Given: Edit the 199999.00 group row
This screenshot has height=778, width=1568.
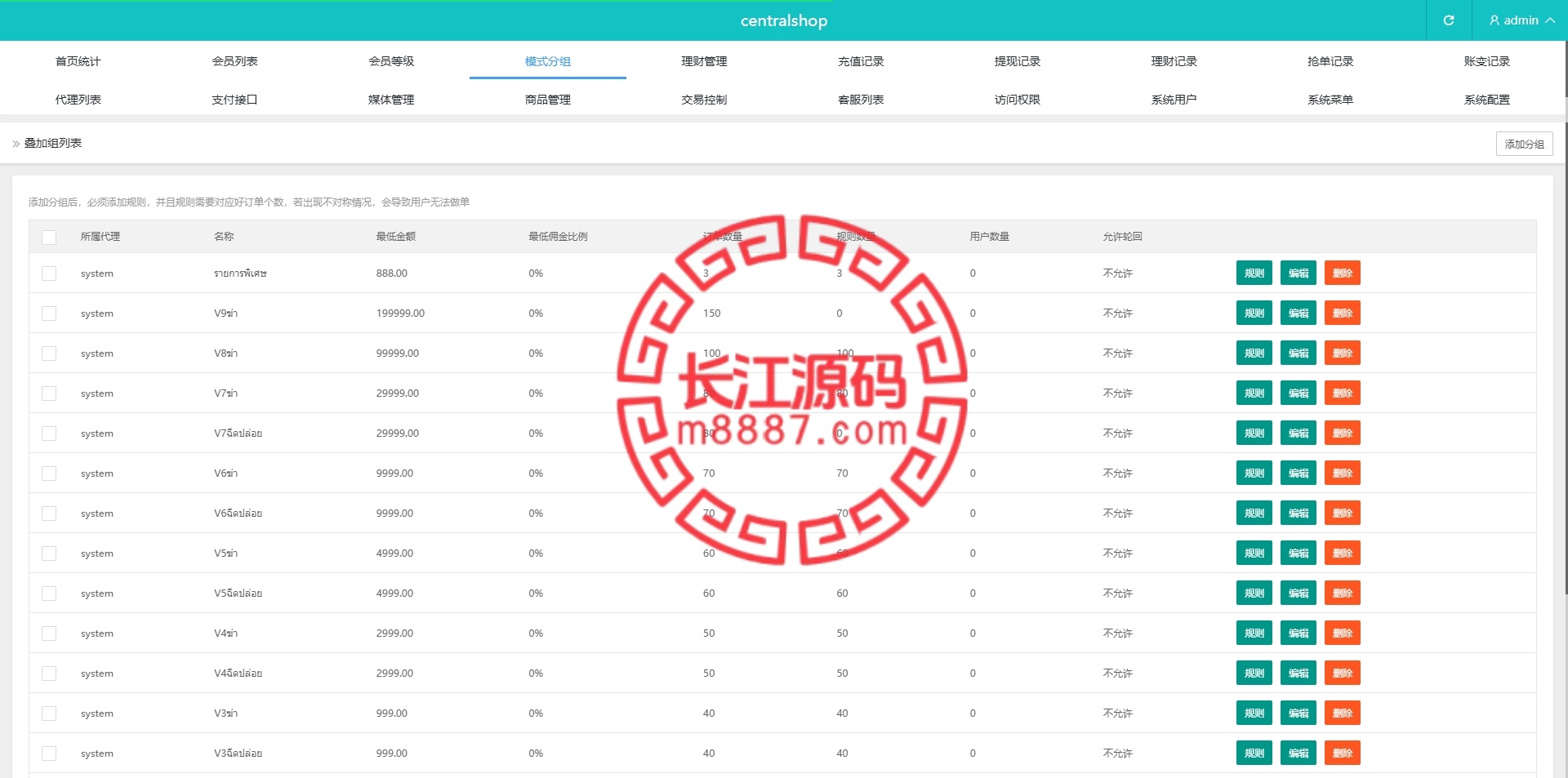Looking at the screenshot, I should coord(1298,313).
